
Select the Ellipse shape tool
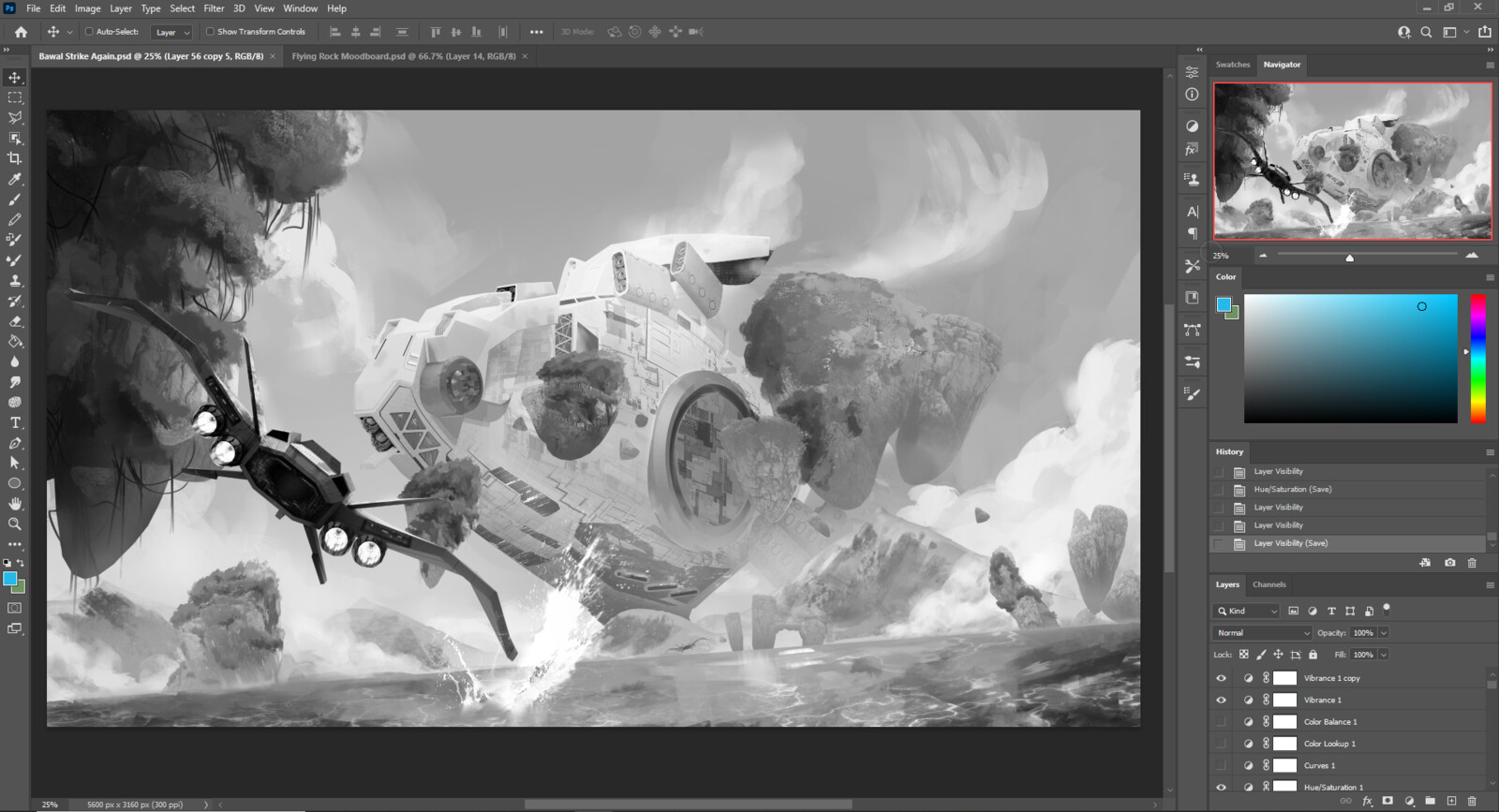click(x=15, y=483)
